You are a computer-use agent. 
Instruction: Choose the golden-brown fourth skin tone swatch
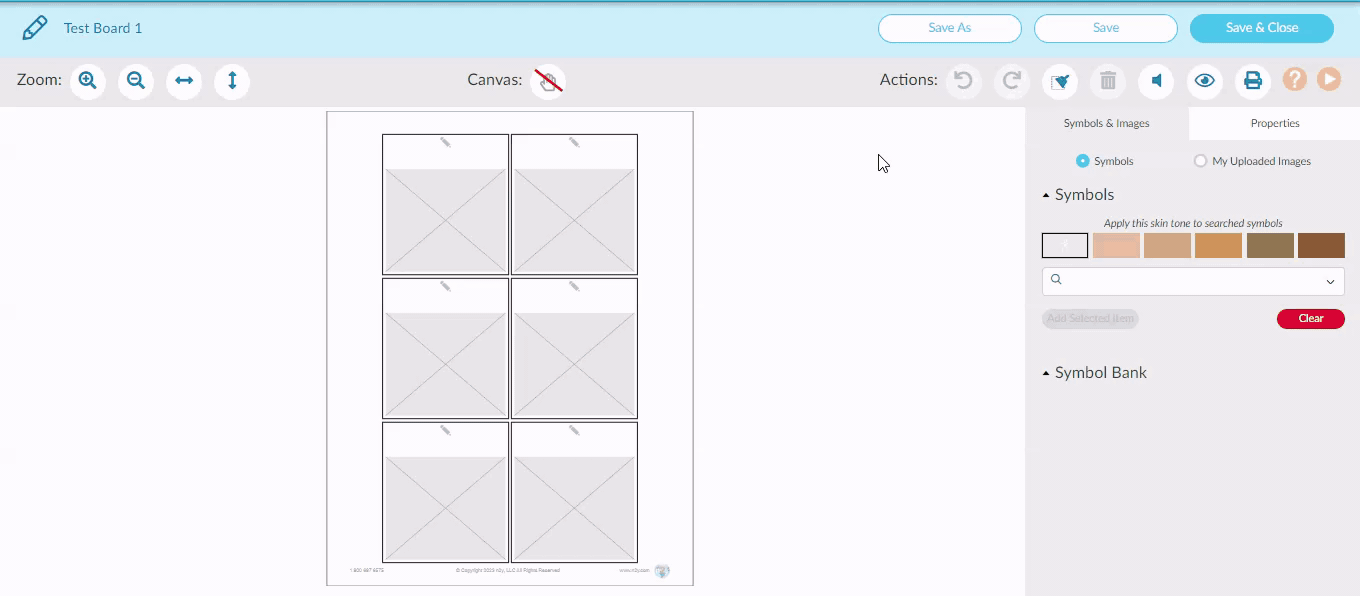point(1218,246)
